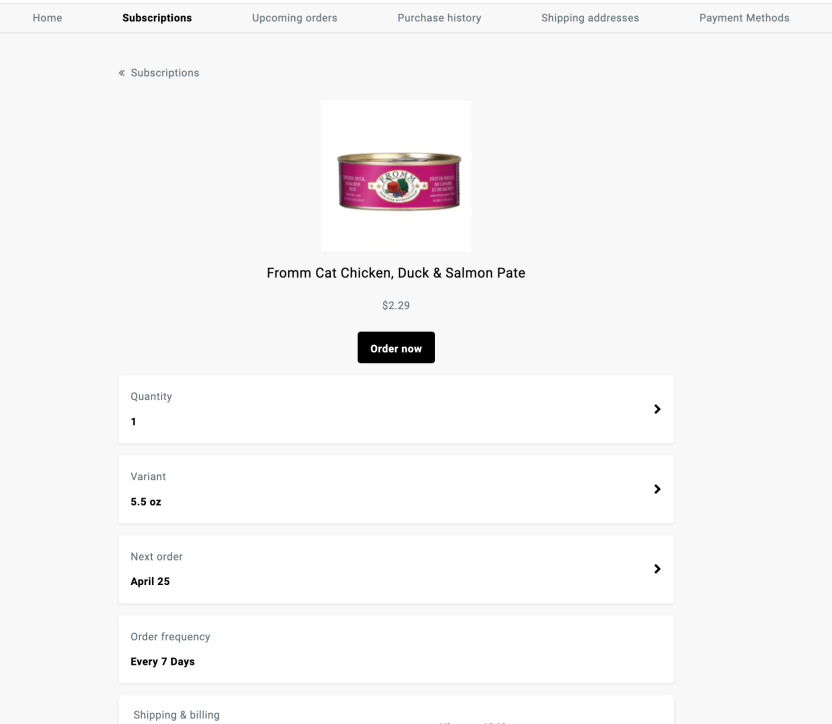
Task: Click the Fromm cat food can image
Action: click(x=396, y=177)
